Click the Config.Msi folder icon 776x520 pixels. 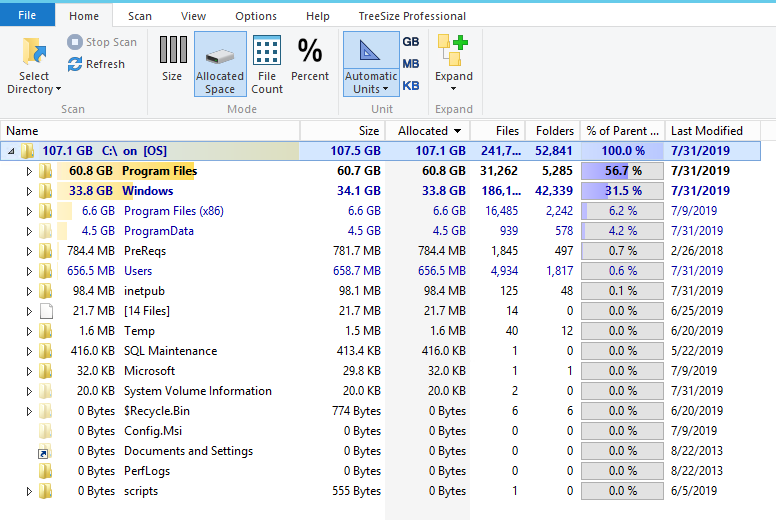tap(46, 431)
